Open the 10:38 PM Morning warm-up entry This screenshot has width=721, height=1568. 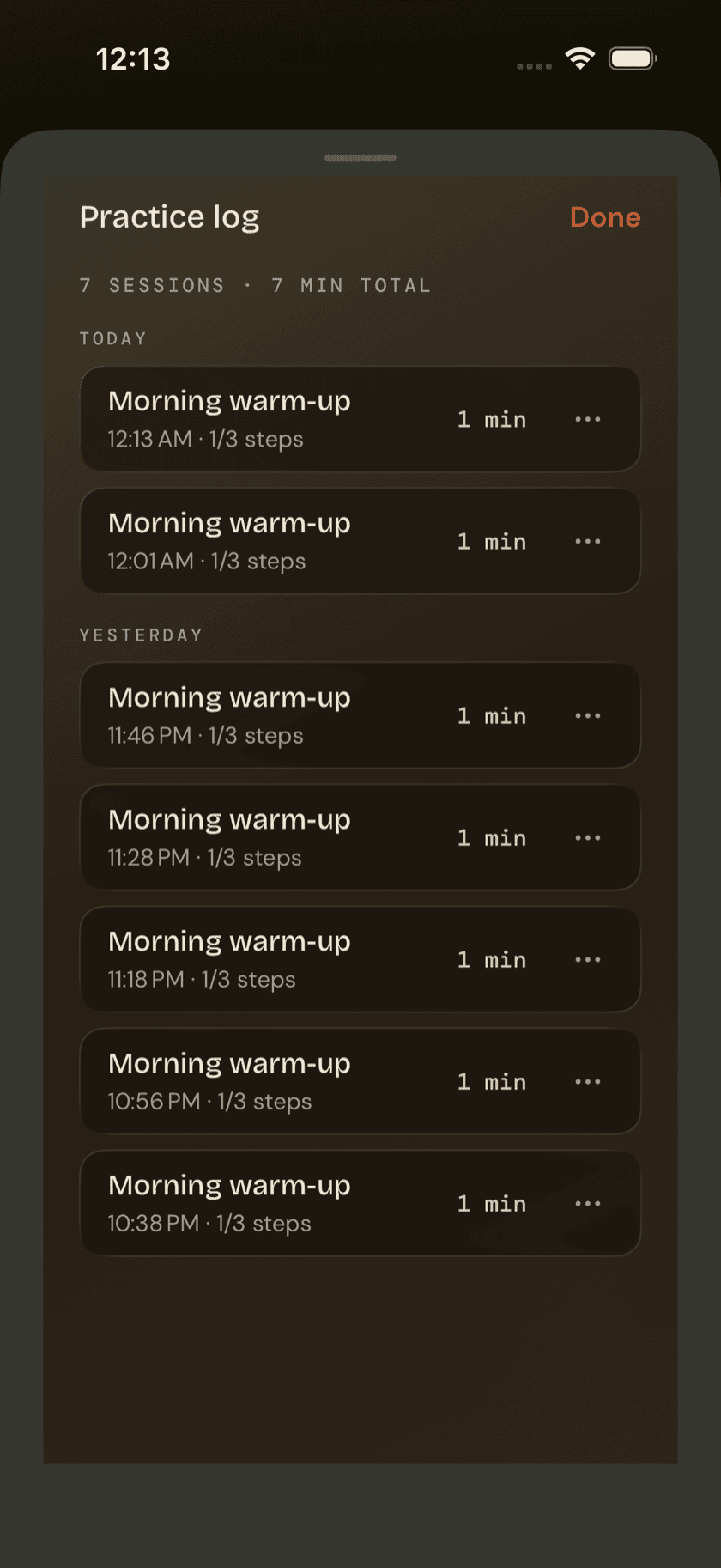360,1203
